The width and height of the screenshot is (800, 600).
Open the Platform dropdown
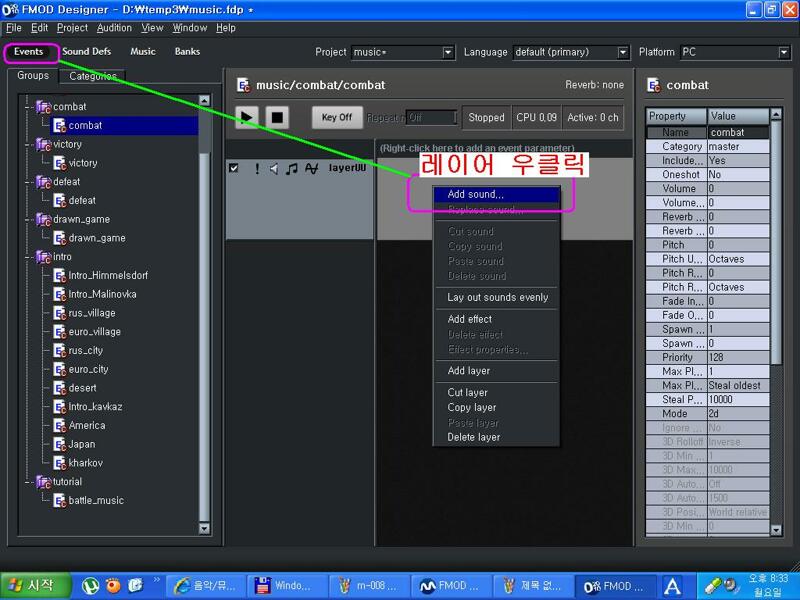[x=784, y=52]
